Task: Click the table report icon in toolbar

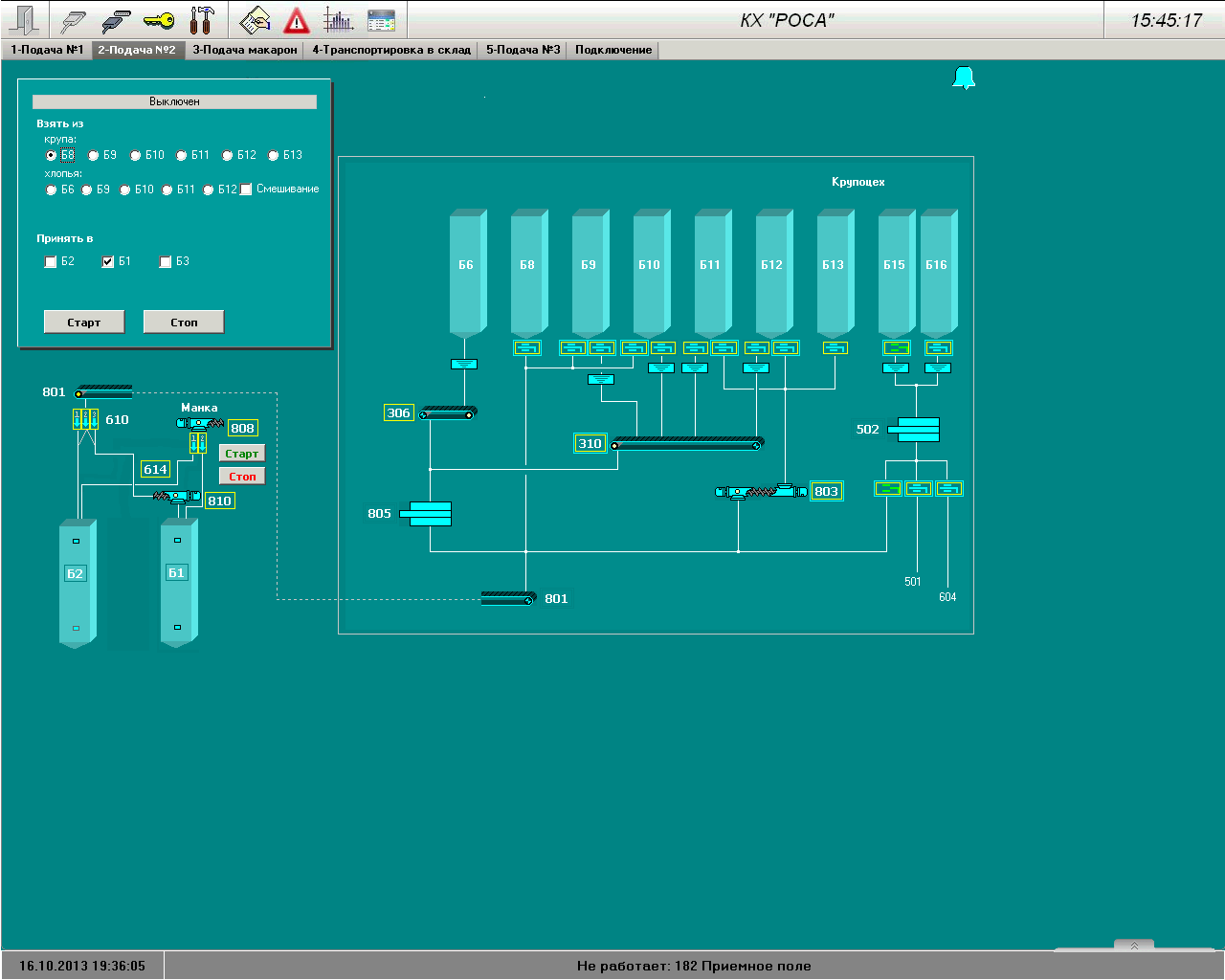Action: pos(381,20)
